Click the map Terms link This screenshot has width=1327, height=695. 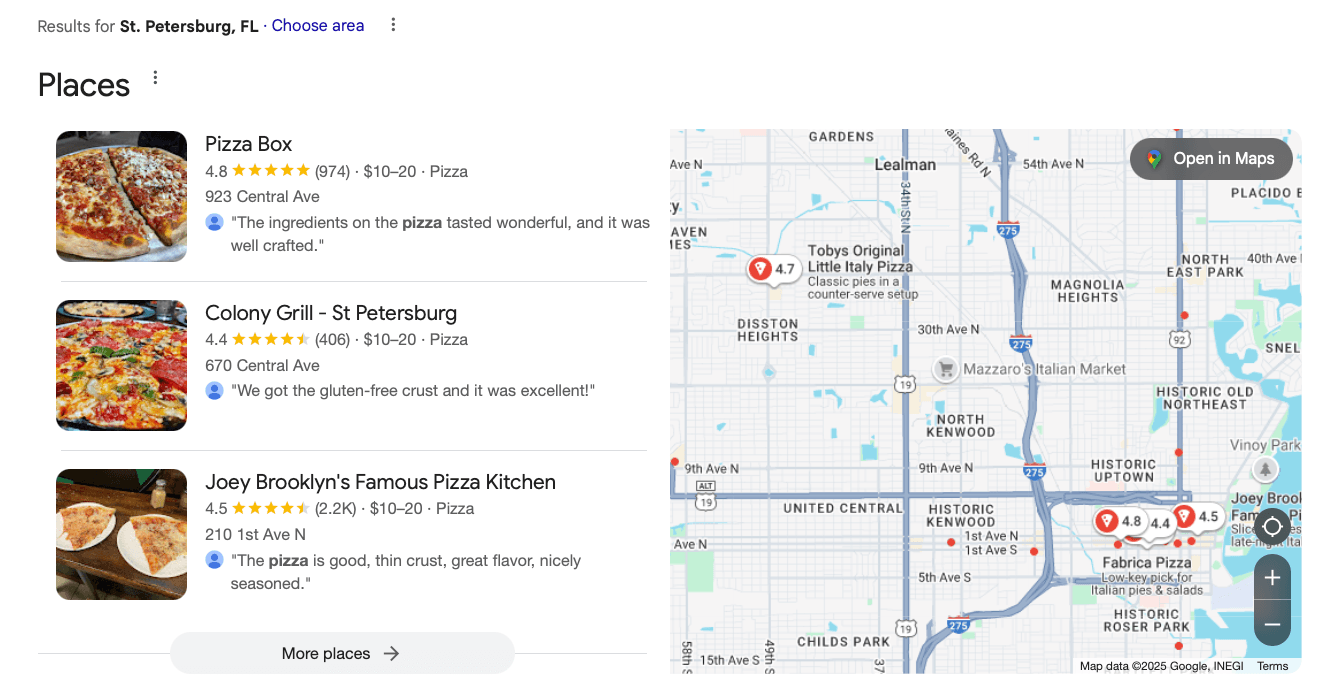pos(1272,666)
